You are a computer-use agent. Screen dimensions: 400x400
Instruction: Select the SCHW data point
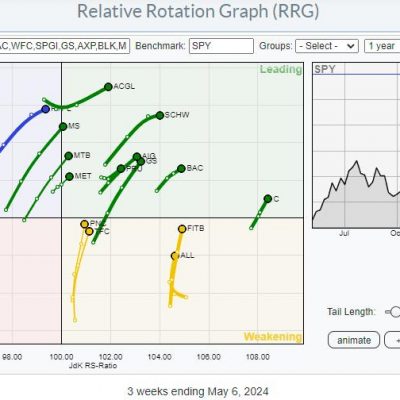pos(160,115)
